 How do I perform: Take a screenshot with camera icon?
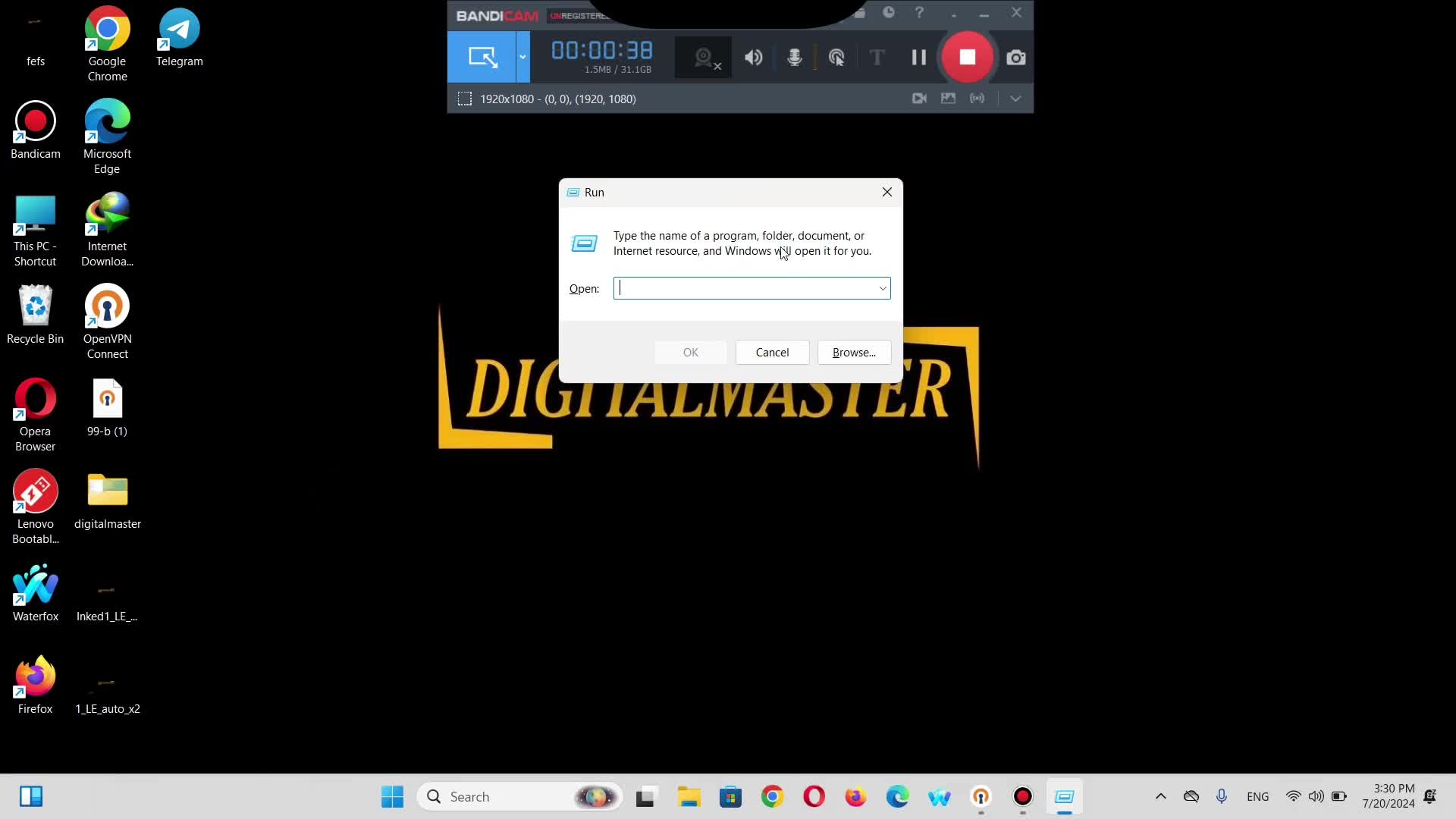[x=1016, y=58]
